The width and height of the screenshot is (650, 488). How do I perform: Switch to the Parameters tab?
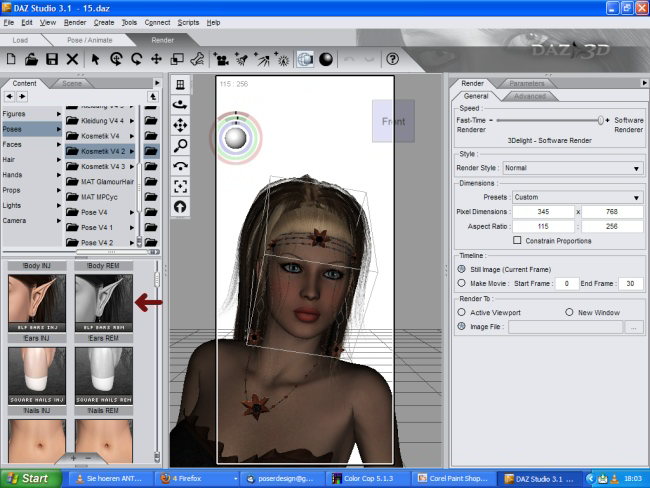pyautogui.click(x=526, y=83)
